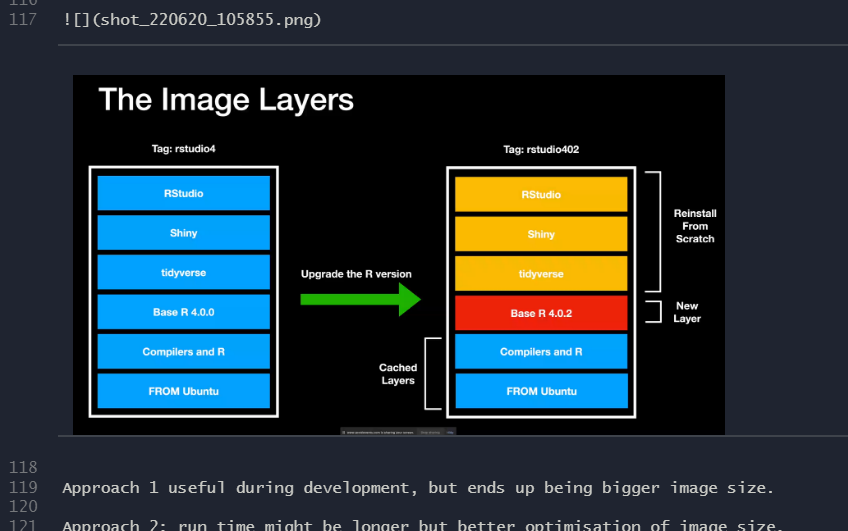Click 'Compilers and R' layer in rstudio4 stack
Image resolution: width=848 pixels, height=531 pixels.
pyautogui.click(x=183, y=351)
